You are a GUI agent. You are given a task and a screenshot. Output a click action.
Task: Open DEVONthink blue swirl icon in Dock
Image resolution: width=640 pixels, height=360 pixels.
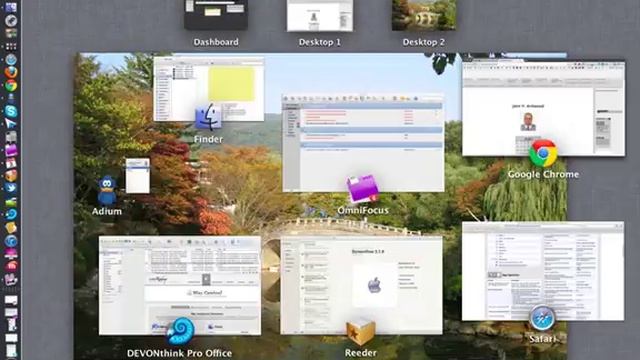coord(11,214)
